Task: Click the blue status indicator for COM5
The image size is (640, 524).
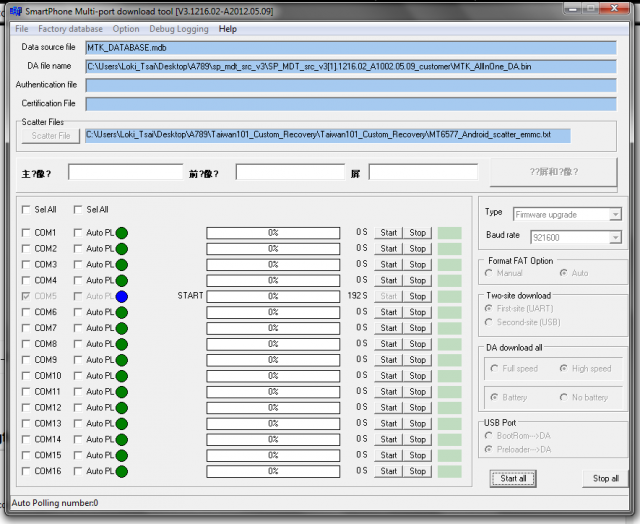Action: (x=122, y=297)
